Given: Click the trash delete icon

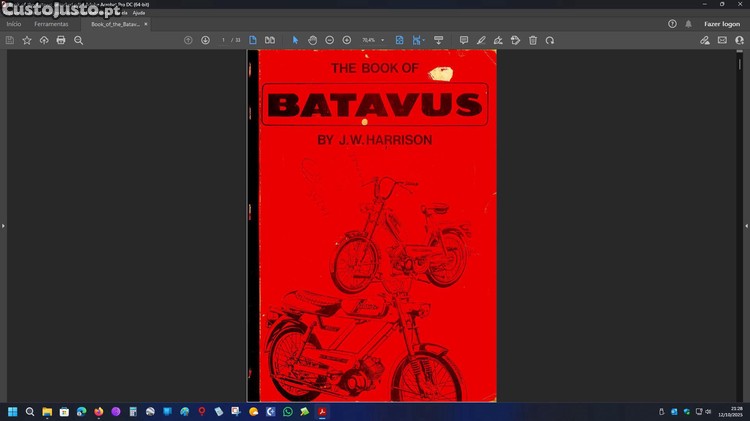Looking at the screenshot, I should pyautogui.click(x=533, y=40).
